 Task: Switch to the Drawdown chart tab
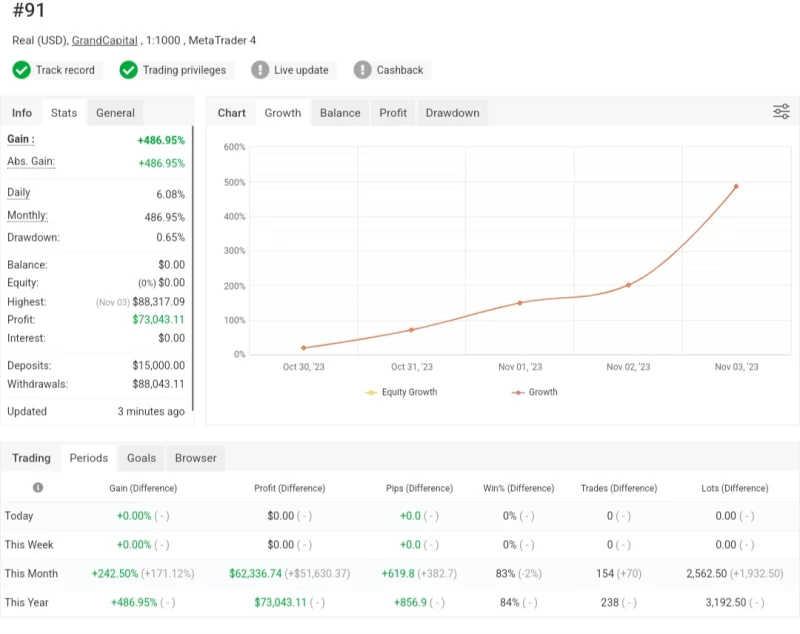452,113
